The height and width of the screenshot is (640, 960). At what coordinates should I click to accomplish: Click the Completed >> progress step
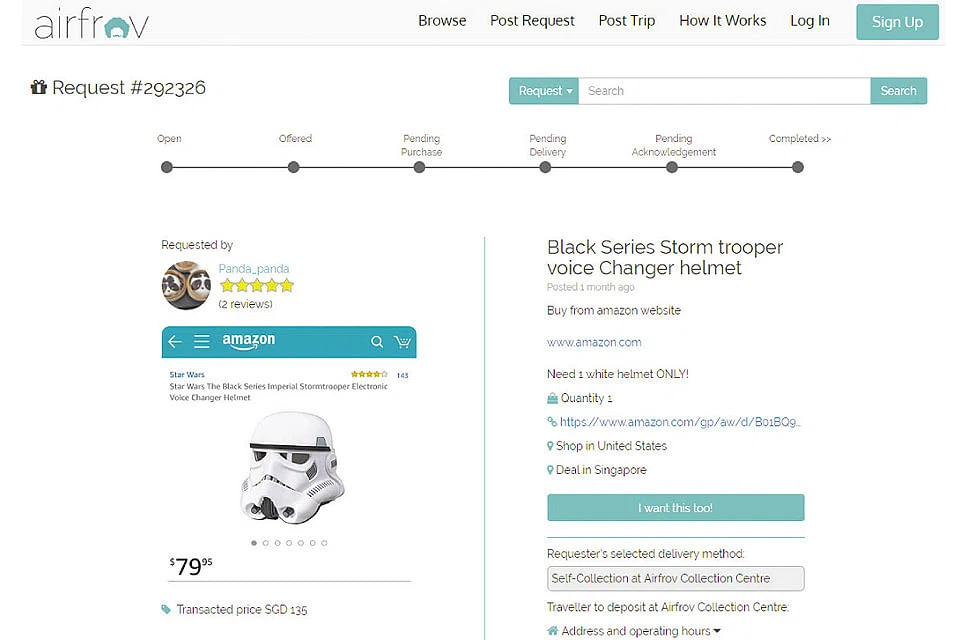coord(799,139)
